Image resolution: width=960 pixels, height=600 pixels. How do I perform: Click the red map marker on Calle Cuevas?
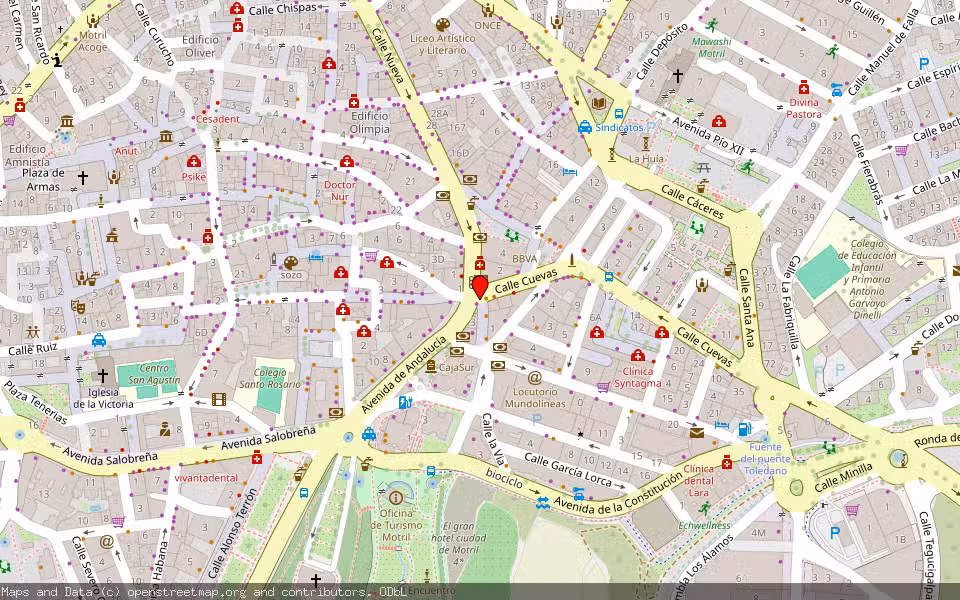[479, 285]
